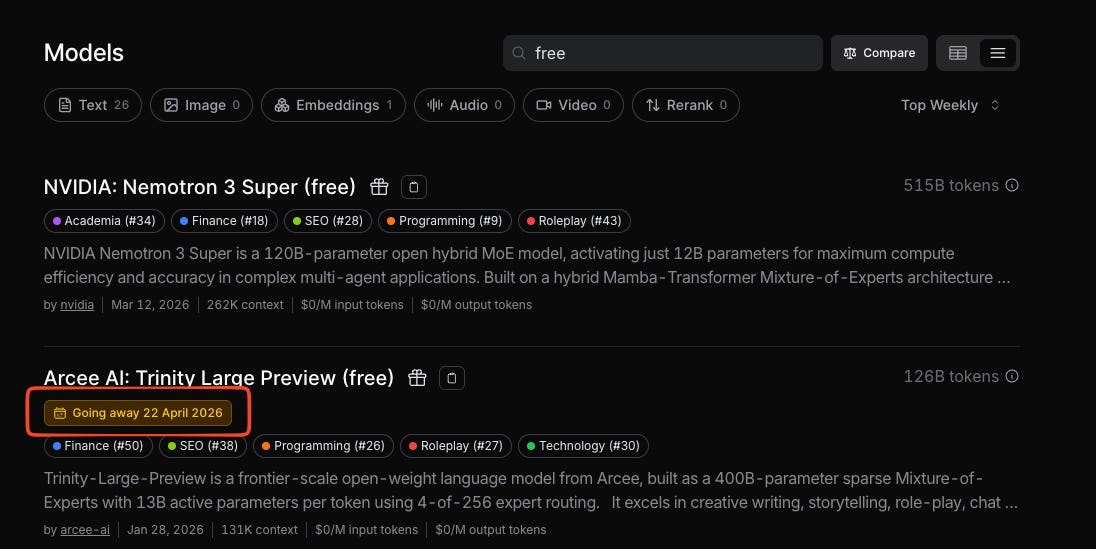
Task: Filter by Text models
Action: [93, 105]
